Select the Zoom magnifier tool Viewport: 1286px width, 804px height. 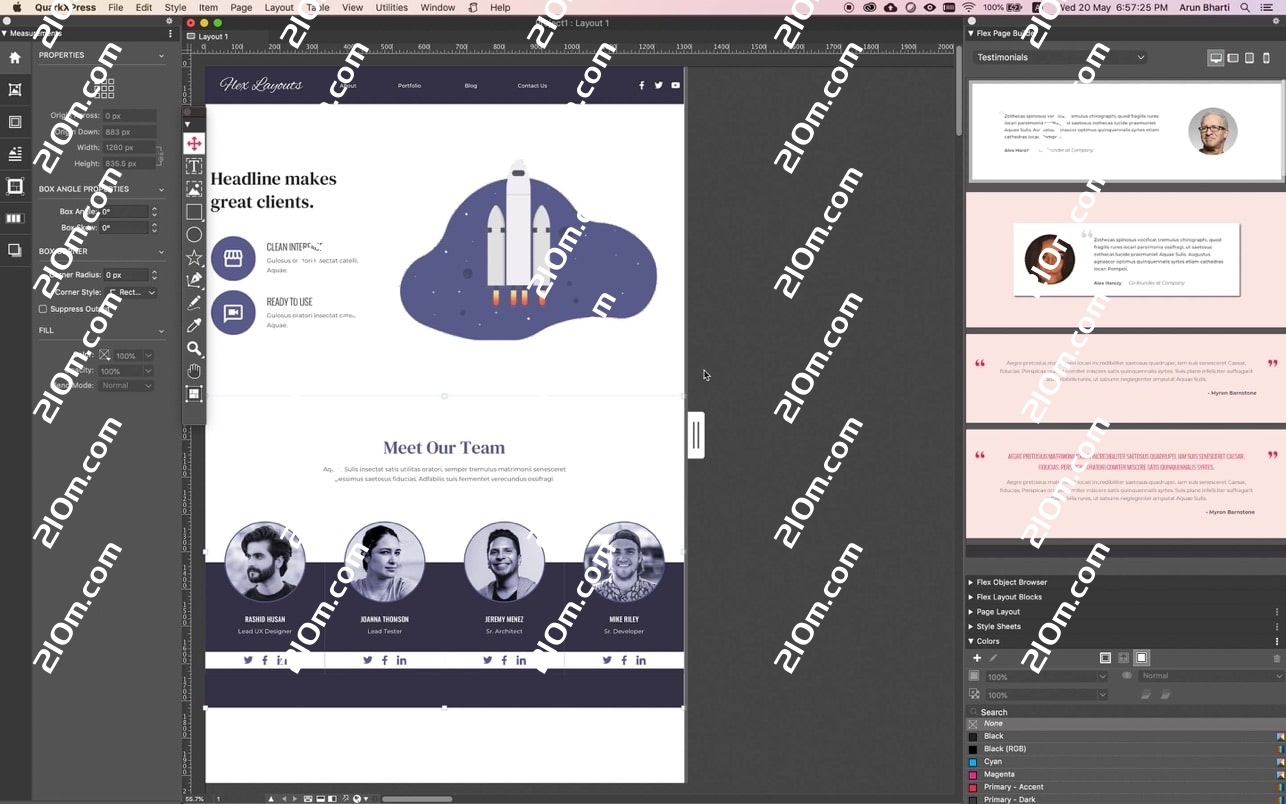pos(194,348)
